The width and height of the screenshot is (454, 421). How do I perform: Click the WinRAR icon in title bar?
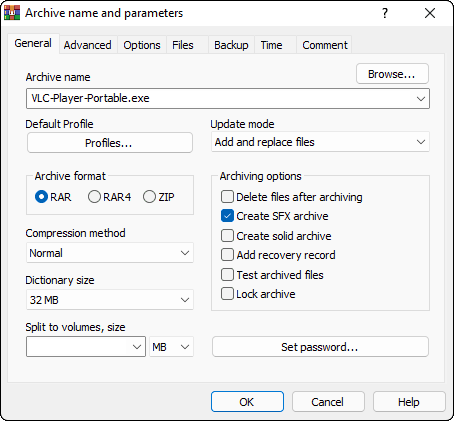[x=12, y=13]
